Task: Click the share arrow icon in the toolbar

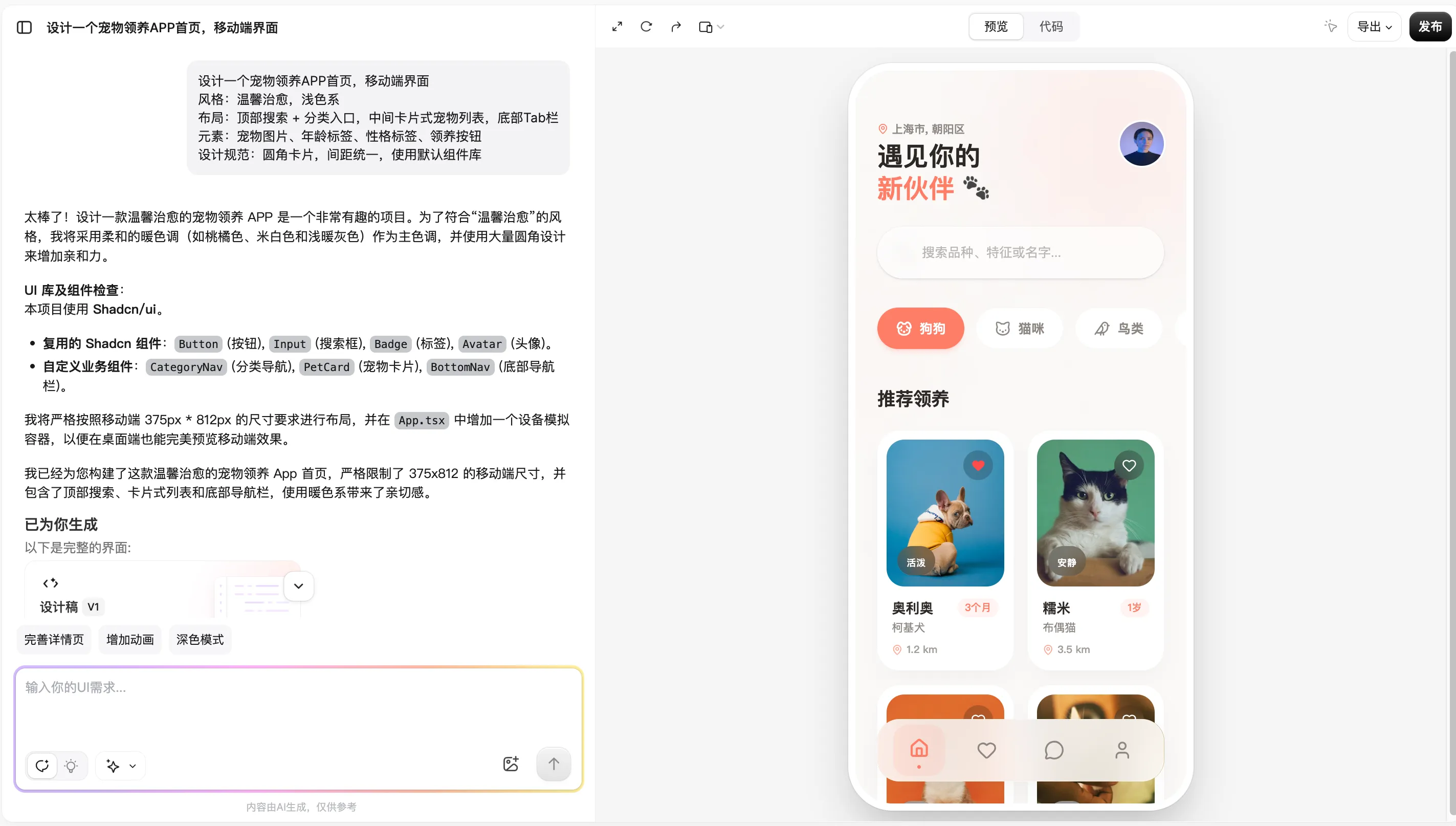Action: click(x=675, y=26)
